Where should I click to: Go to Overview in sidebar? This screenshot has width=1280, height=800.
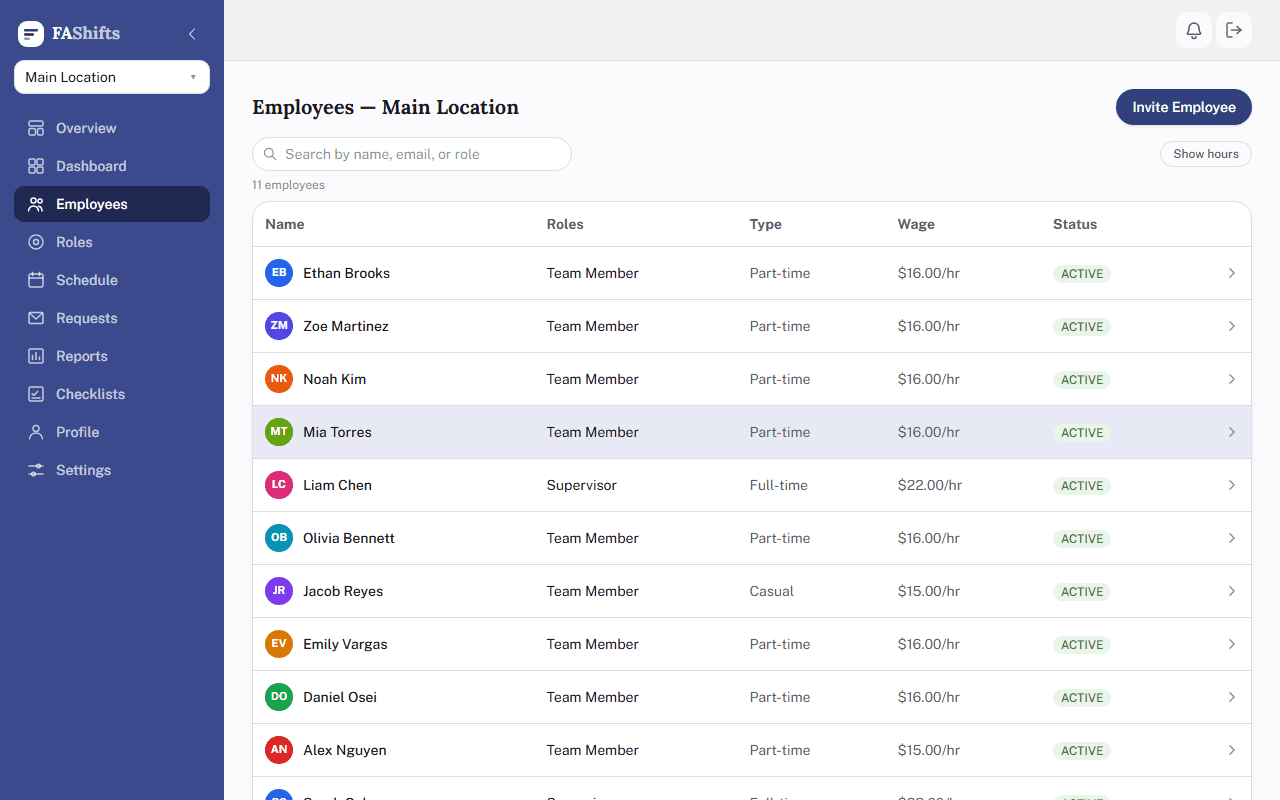point(112,128)
